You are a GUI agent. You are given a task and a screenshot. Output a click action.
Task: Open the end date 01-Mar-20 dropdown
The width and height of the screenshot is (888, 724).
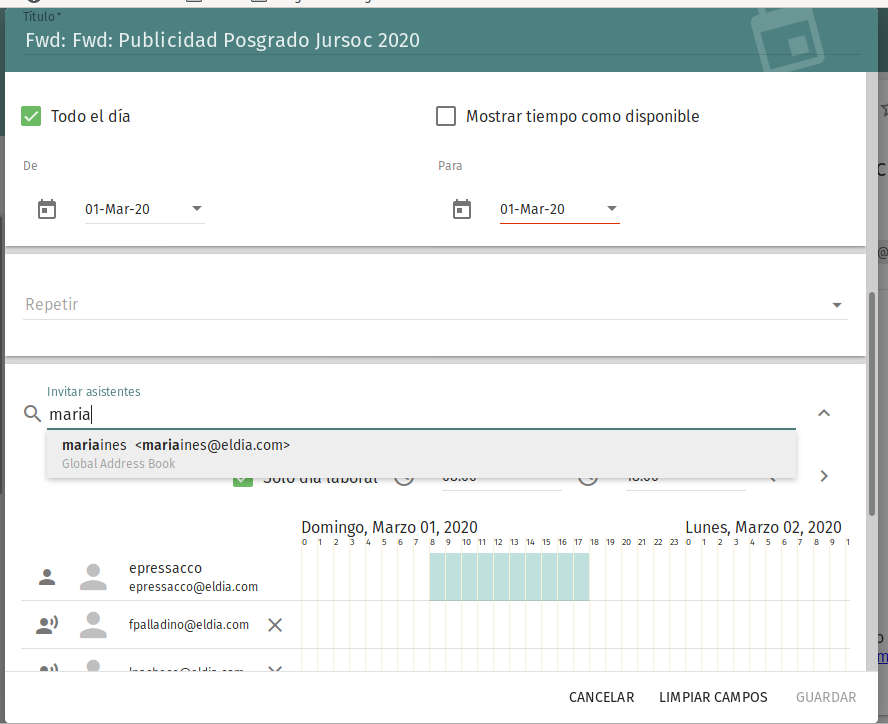coord(611,209)
